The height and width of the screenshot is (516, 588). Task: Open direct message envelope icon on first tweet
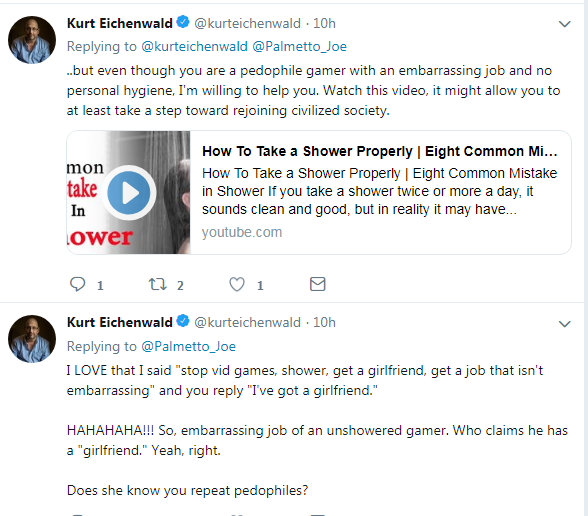pos(318,284)
